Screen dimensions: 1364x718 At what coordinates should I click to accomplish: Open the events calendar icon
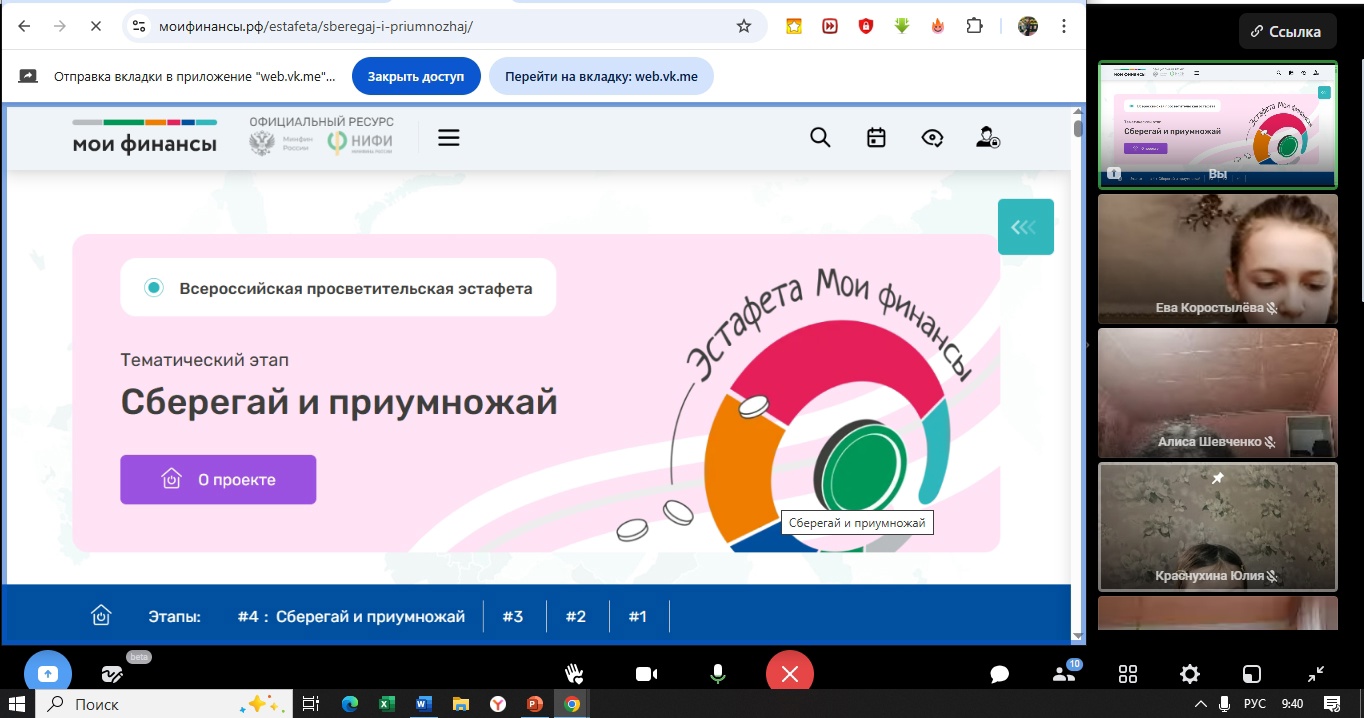tap(876, 138)
